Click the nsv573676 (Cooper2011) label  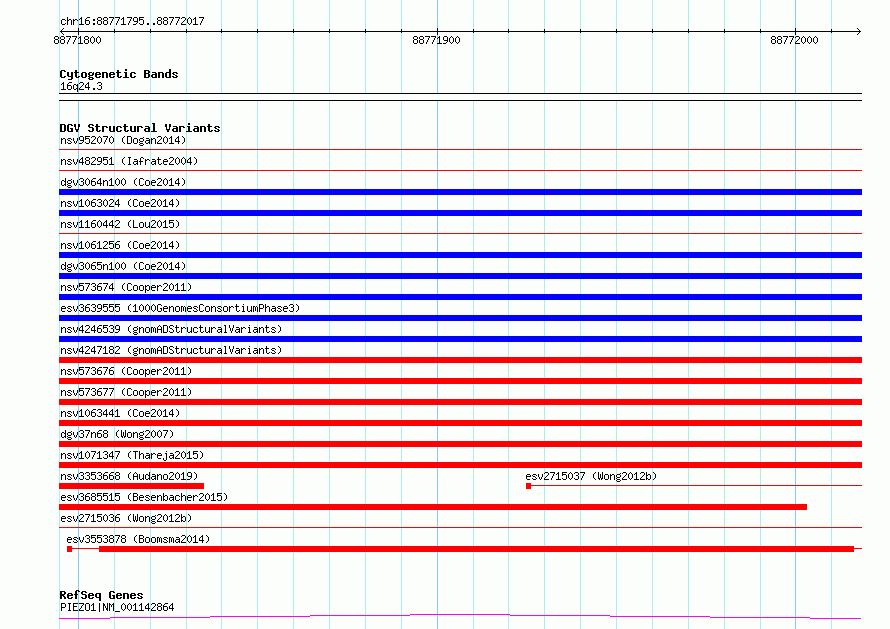pos(126,371)
